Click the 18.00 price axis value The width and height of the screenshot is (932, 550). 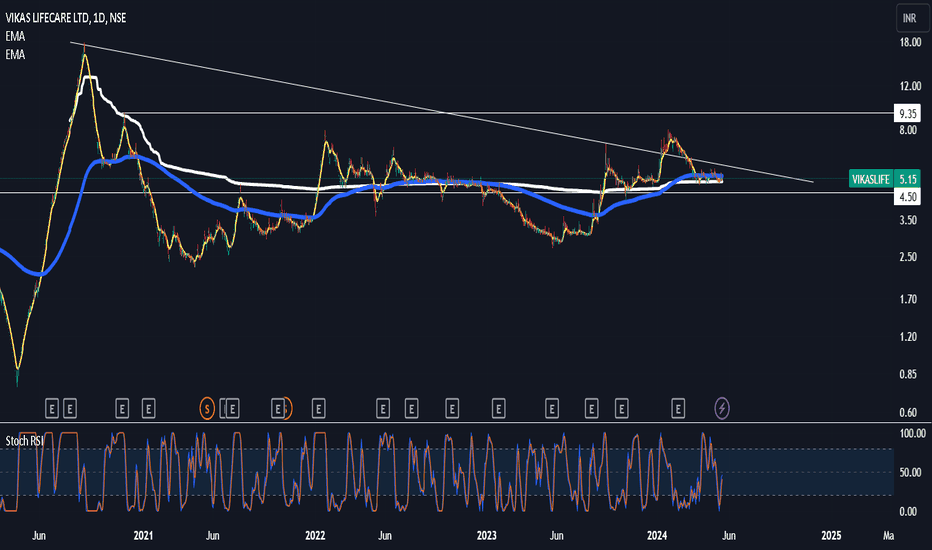click(910, 42)
